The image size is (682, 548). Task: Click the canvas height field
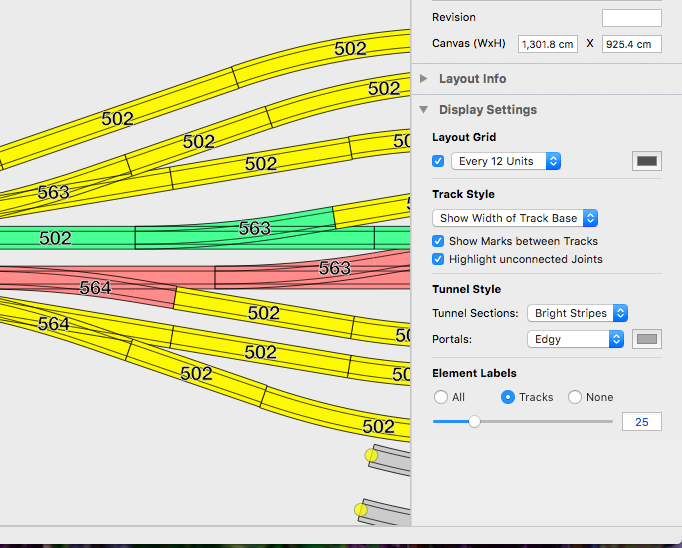(x=631, y=44)
